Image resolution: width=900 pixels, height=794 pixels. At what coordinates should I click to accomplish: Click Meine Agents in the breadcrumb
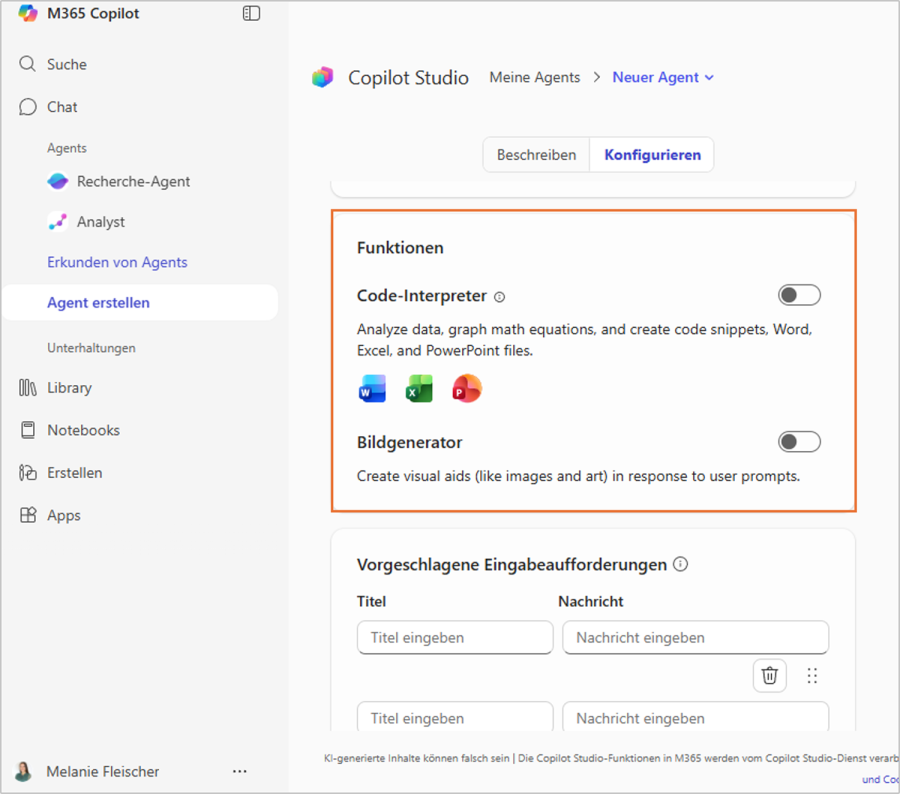534,77
